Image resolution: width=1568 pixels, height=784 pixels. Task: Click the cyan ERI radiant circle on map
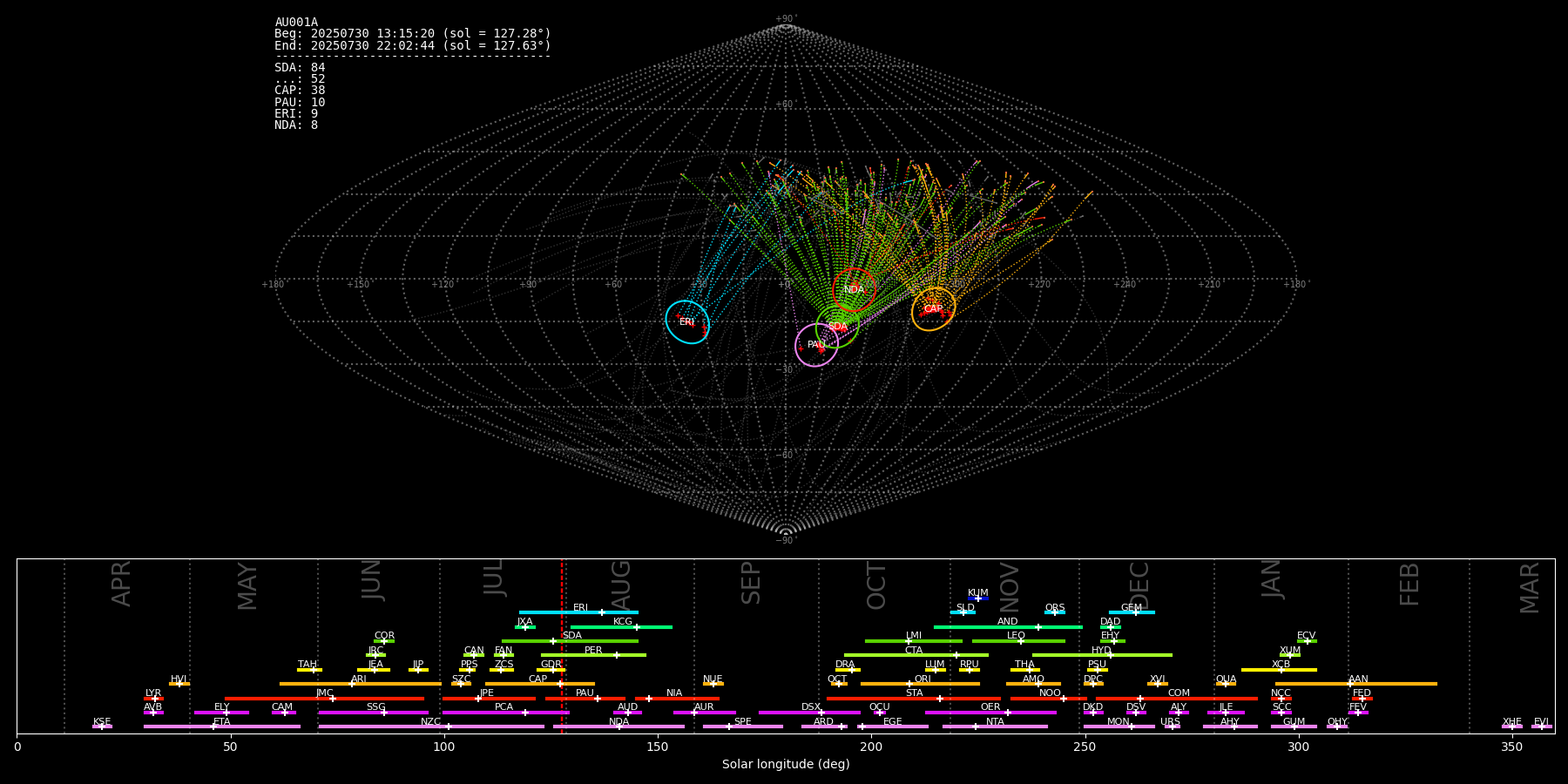(x=687, y=321)
